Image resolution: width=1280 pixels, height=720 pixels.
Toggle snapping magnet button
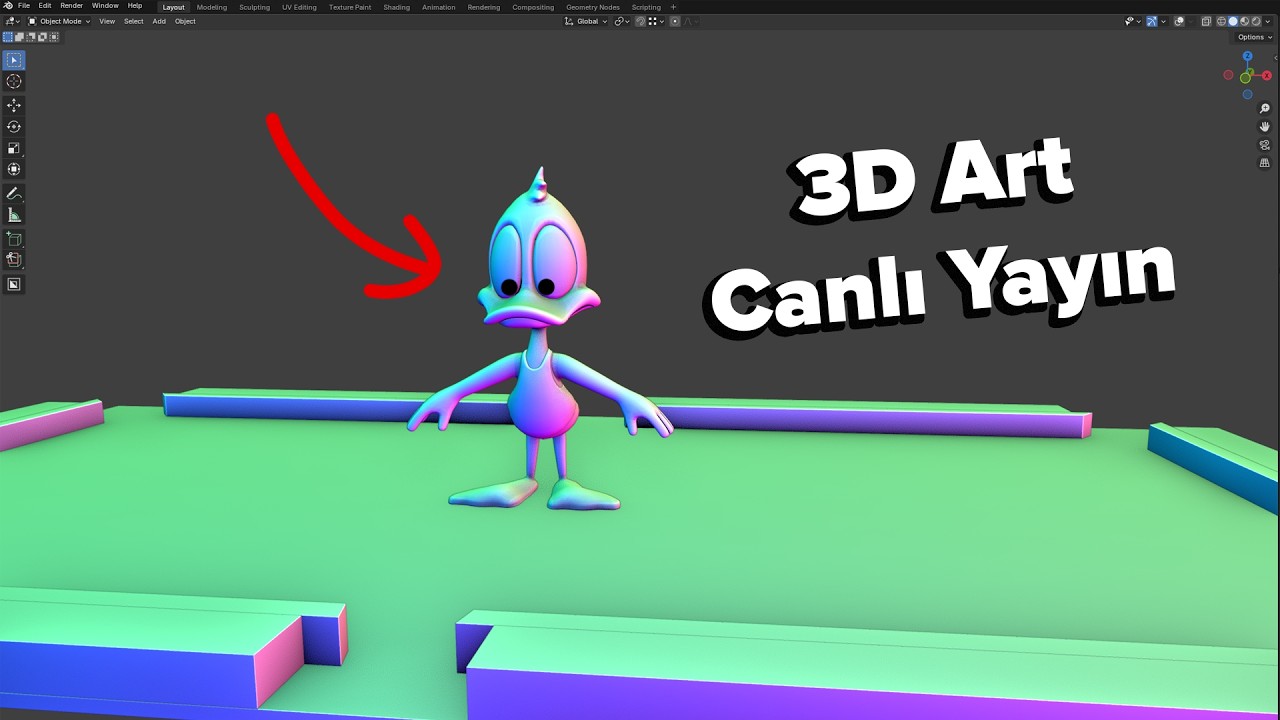(x=640, y=21)
